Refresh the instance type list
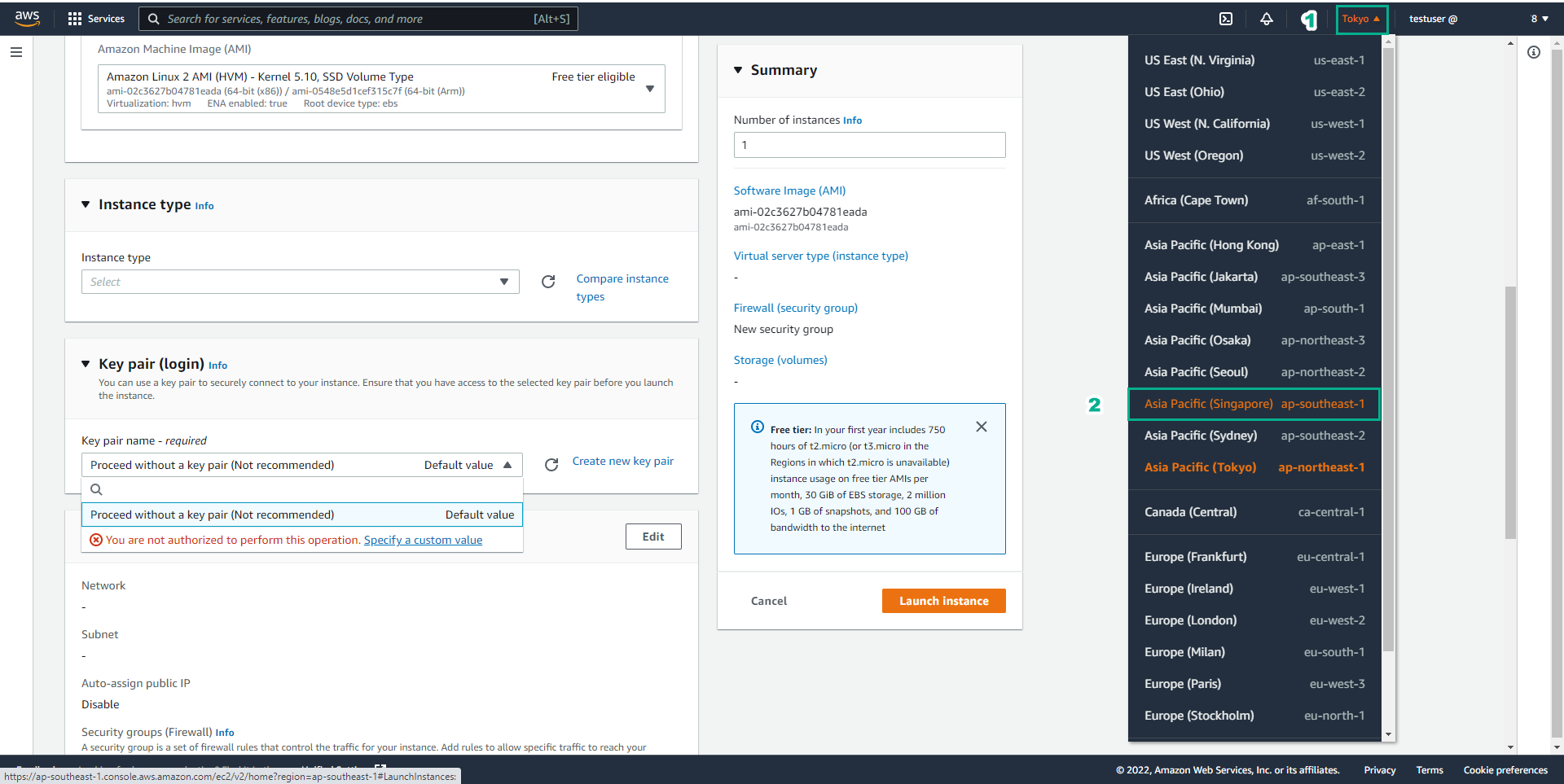Viewport: 1564px width, 784px height. click(x=548, y=282)
